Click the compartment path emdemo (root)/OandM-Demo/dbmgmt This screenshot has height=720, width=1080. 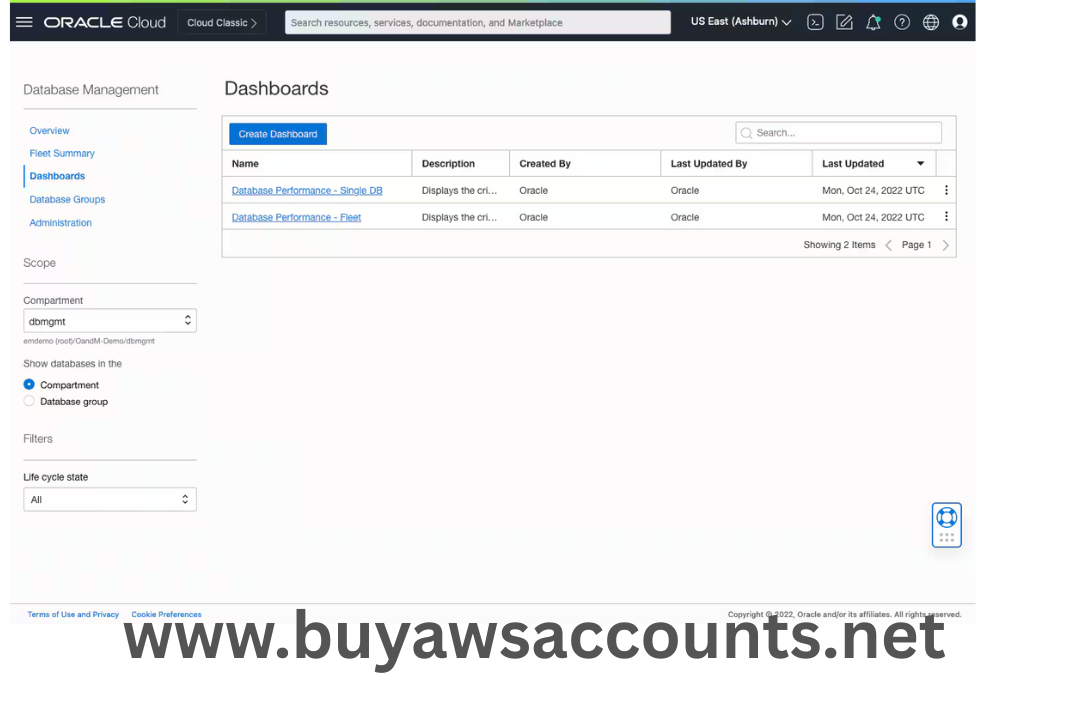[x=89, y=341]
